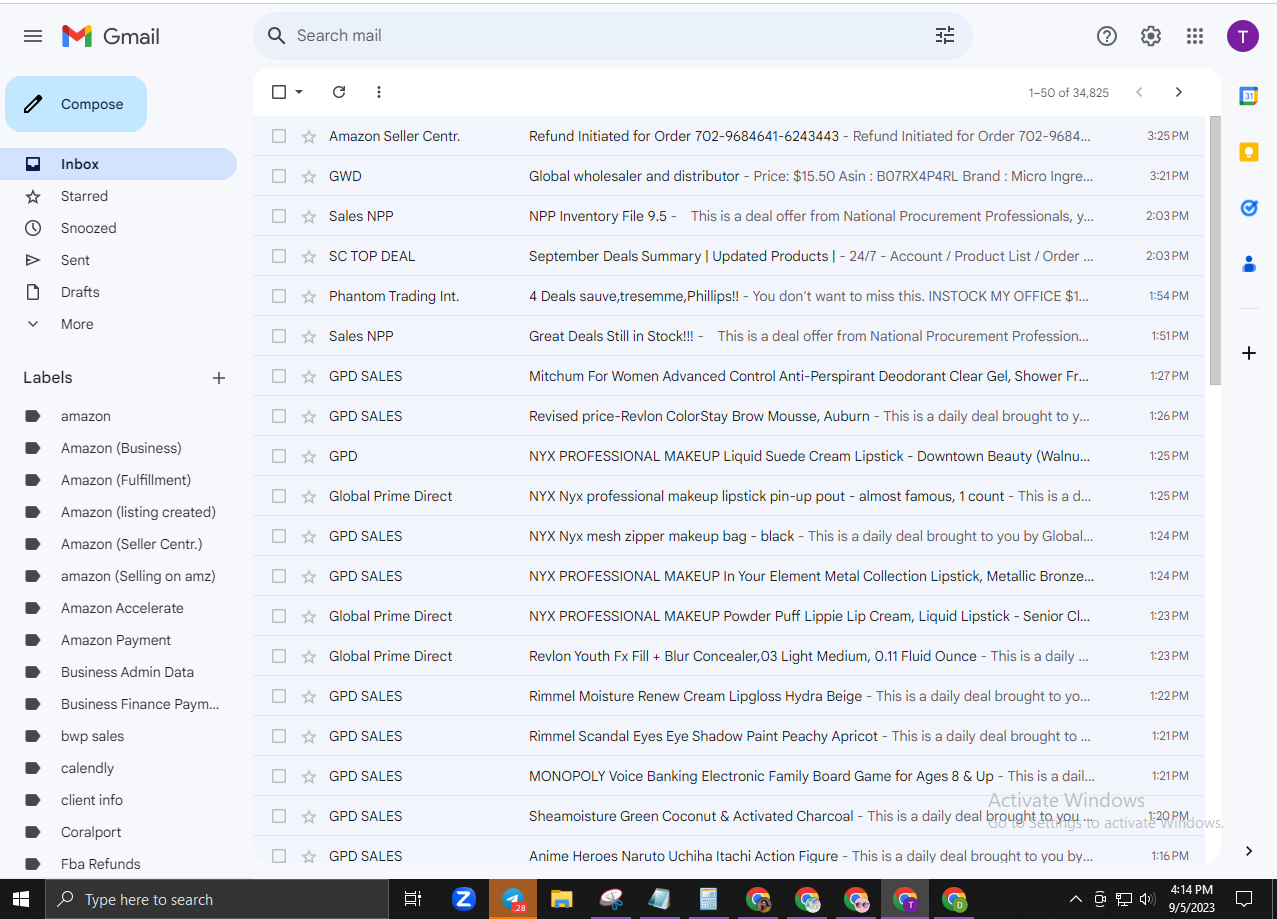Screen dimensions: 1277x919
Task: Open Telegram in the taskbar
Action: click(513, 899)
